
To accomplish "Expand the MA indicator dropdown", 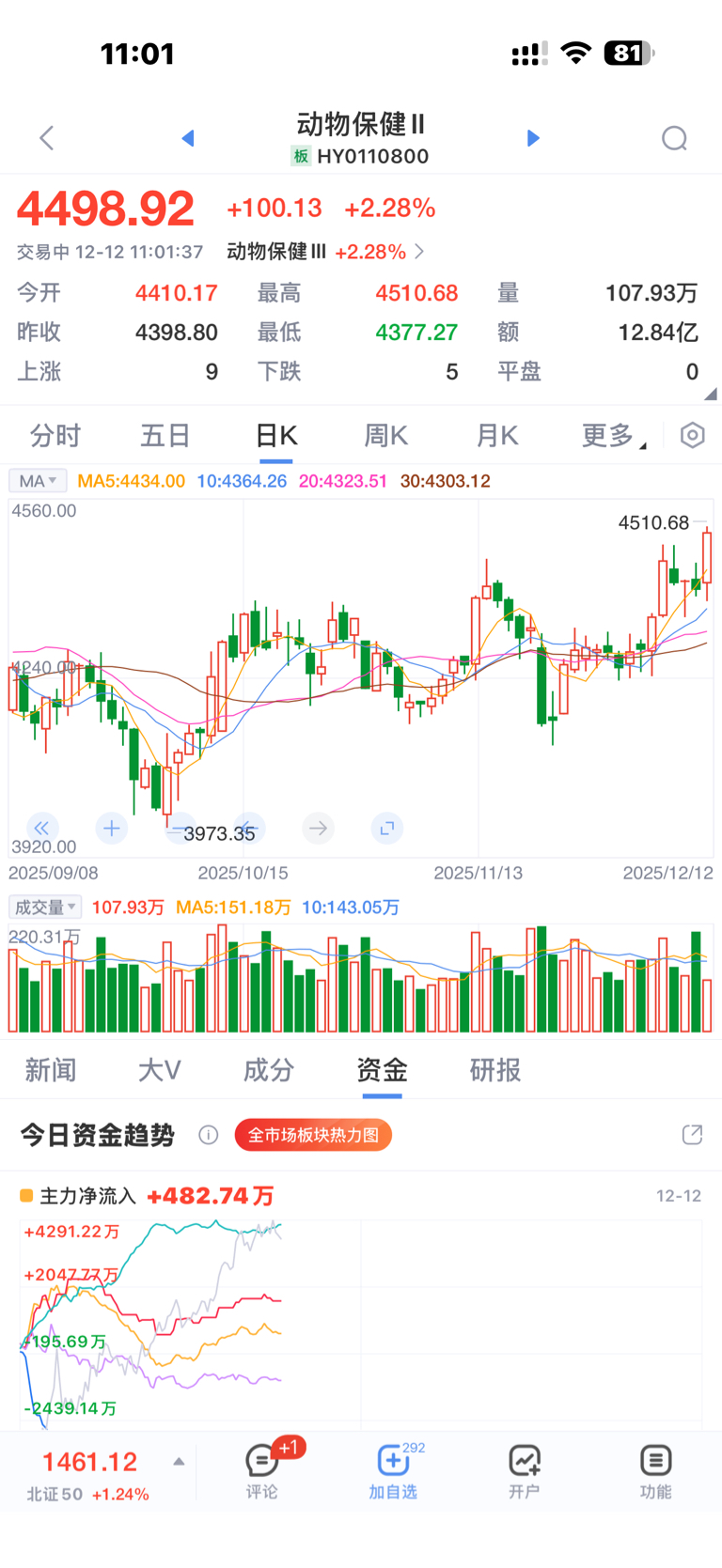I will [x=38, y=481].
